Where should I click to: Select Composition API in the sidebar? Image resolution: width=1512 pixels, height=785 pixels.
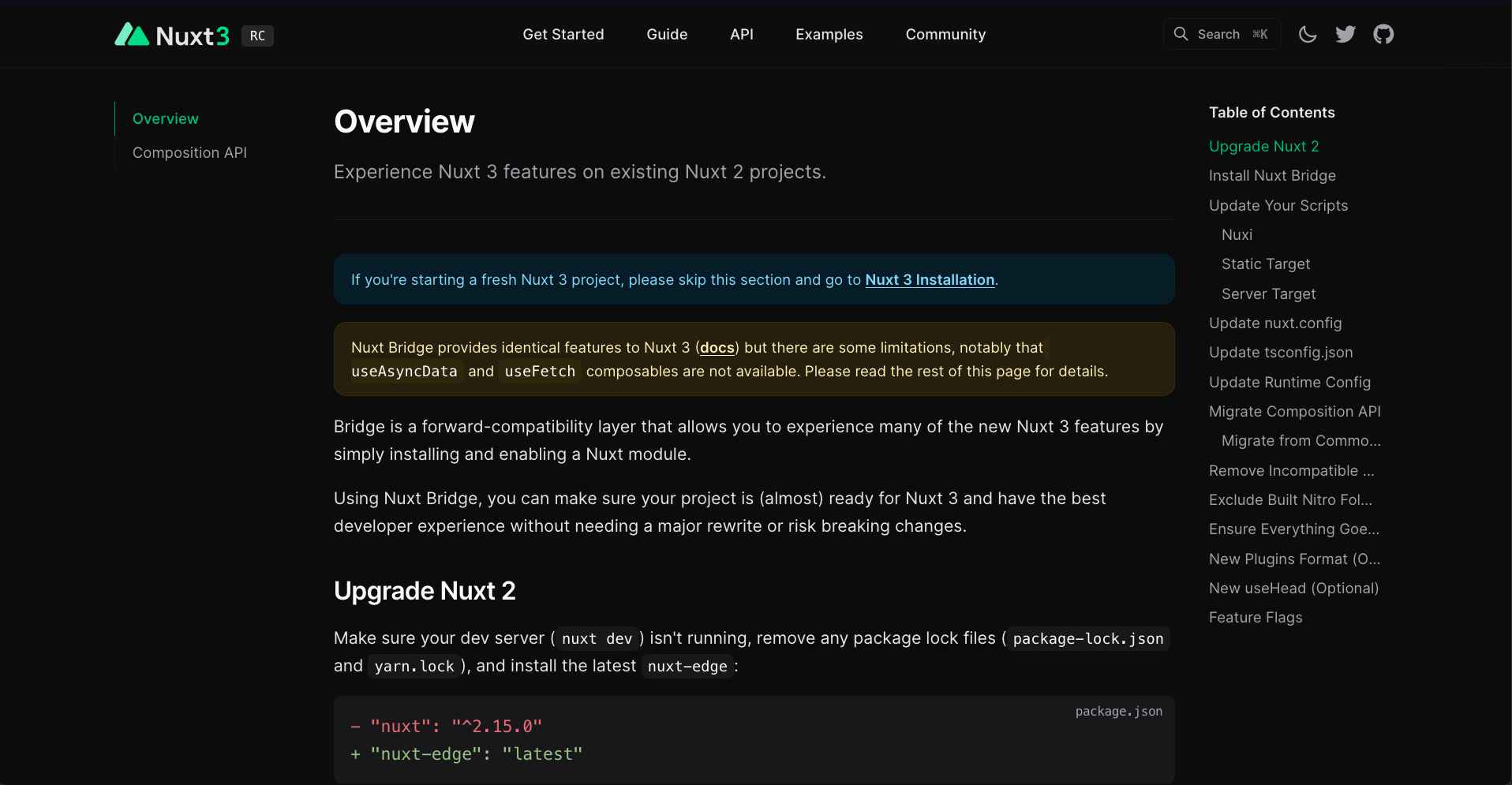(189, 152)
